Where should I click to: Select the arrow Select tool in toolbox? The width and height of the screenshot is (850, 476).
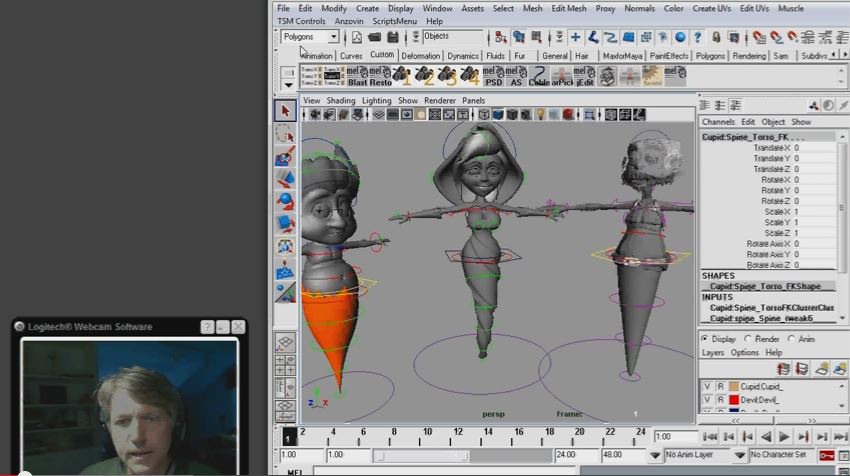285,112
